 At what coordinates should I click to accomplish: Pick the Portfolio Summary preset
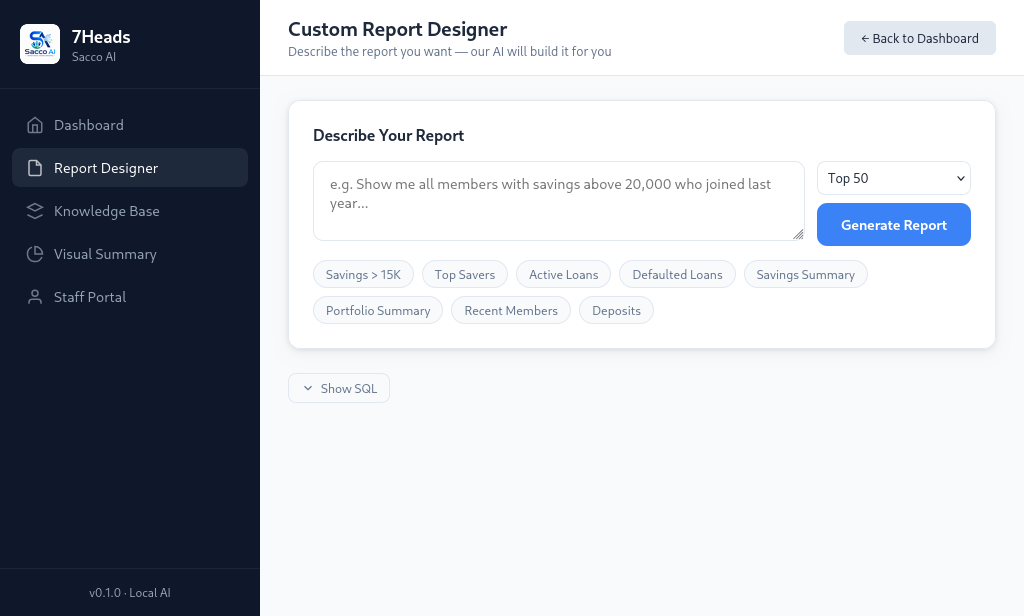click(x=378, y=310)
